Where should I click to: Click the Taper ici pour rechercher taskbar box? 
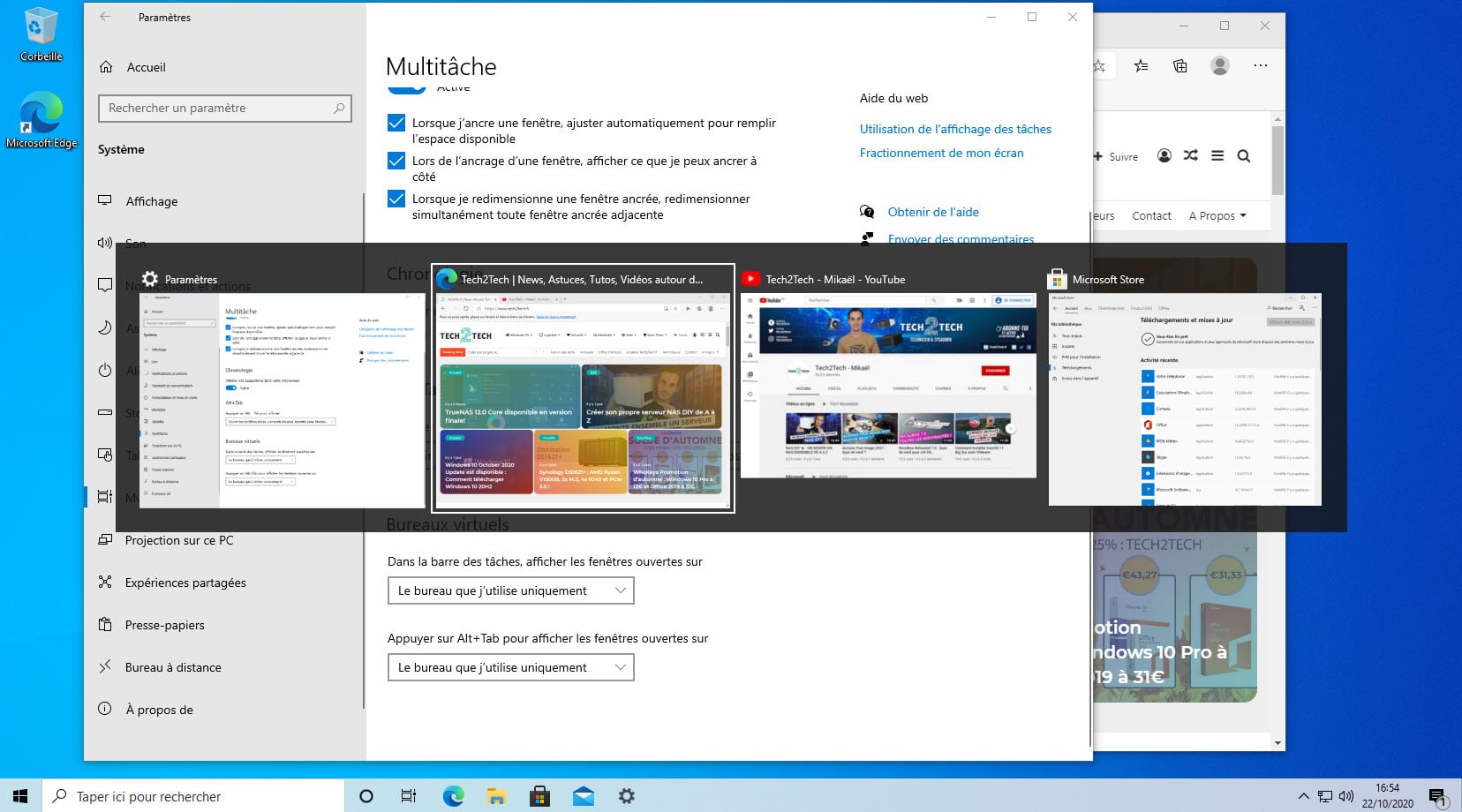(x=193, y=795)
